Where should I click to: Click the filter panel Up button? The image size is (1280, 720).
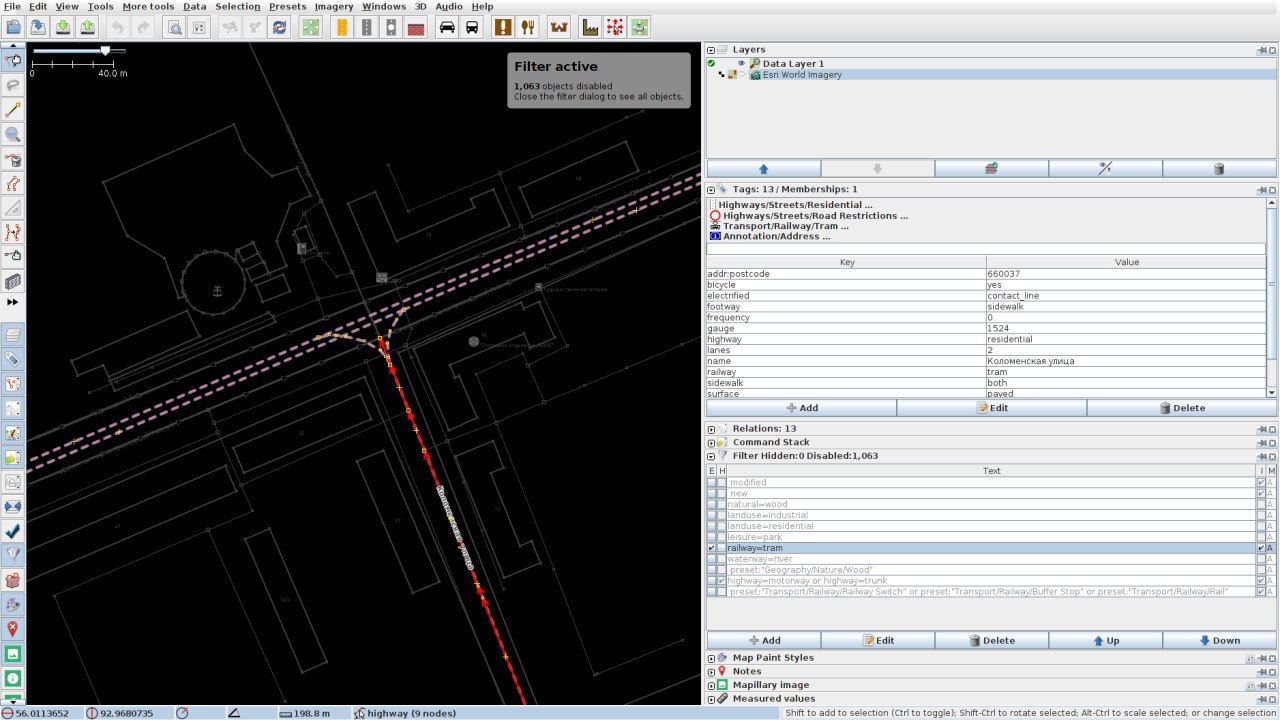[1105, 640]
